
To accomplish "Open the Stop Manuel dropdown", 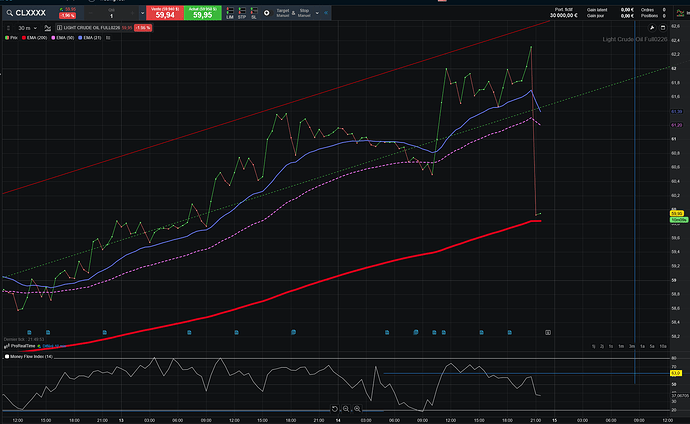I will click(304, 13).
